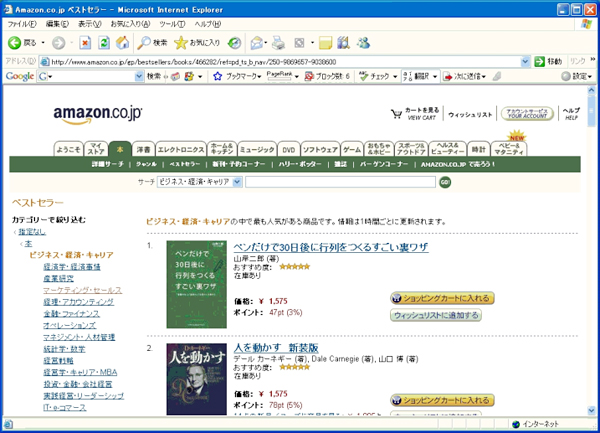
Task: Click the IE Forward arrow button
Action: tap(59, 43)
